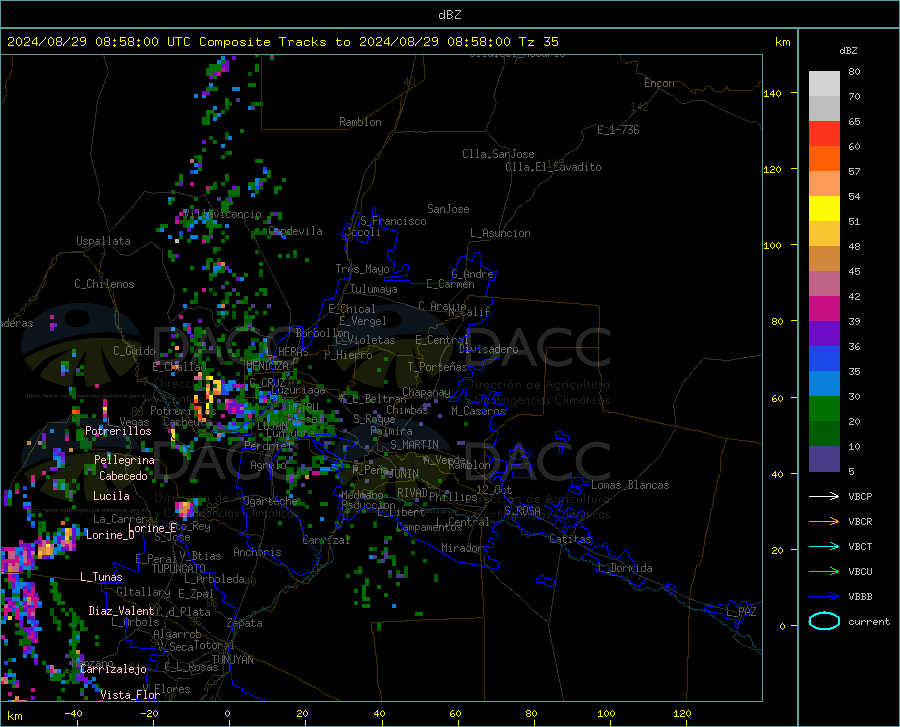Click the '65' value on the color scale

tap(854, 122)
